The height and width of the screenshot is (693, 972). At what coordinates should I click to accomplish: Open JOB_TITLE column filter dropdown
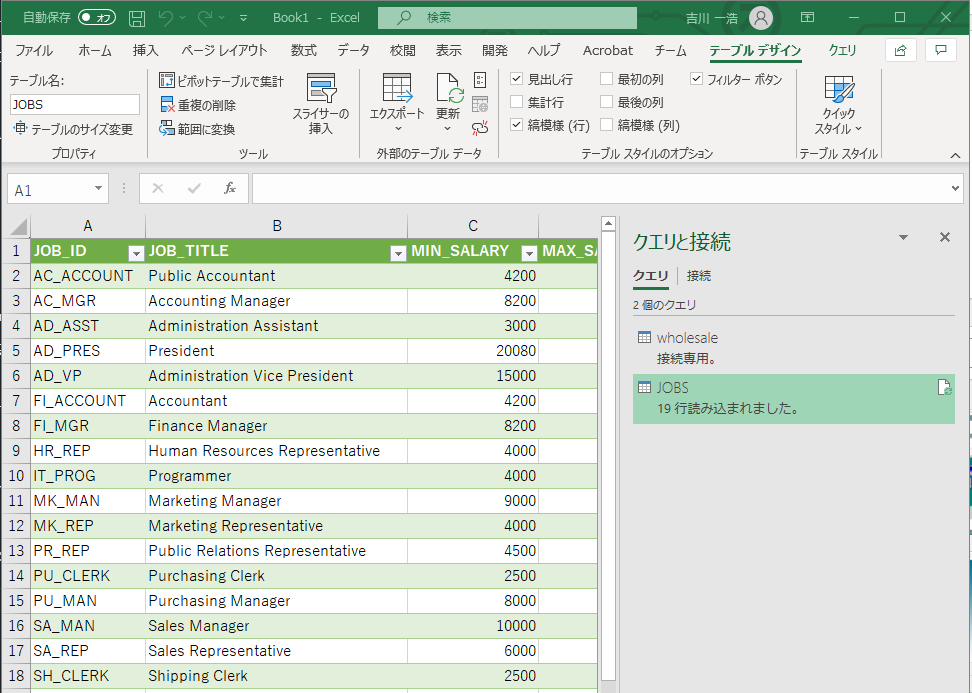tap(397, 252)
